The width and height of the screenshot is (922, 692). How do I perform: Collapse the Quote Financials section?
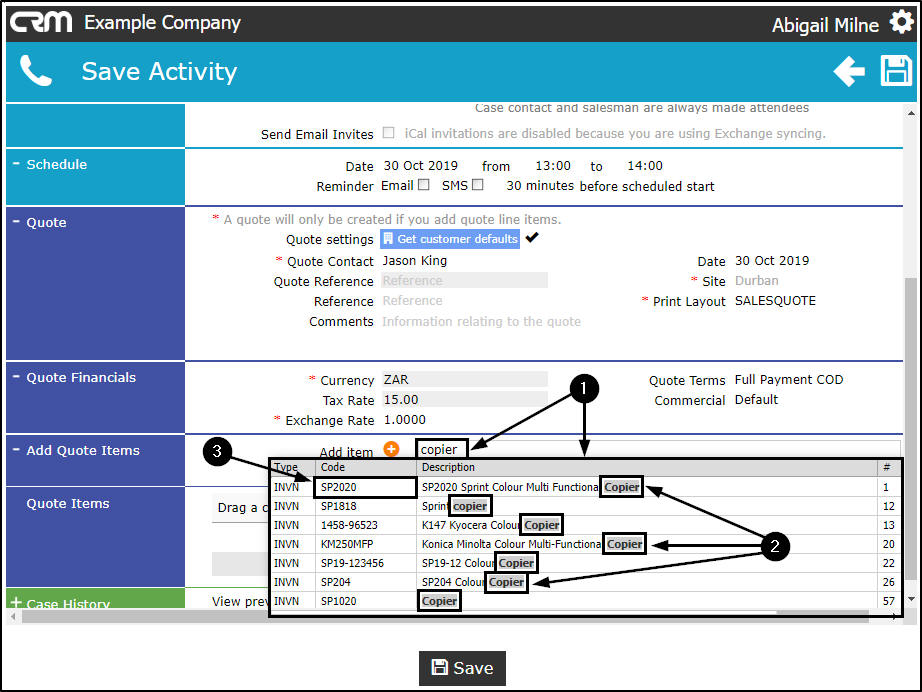tap(16, 376)
